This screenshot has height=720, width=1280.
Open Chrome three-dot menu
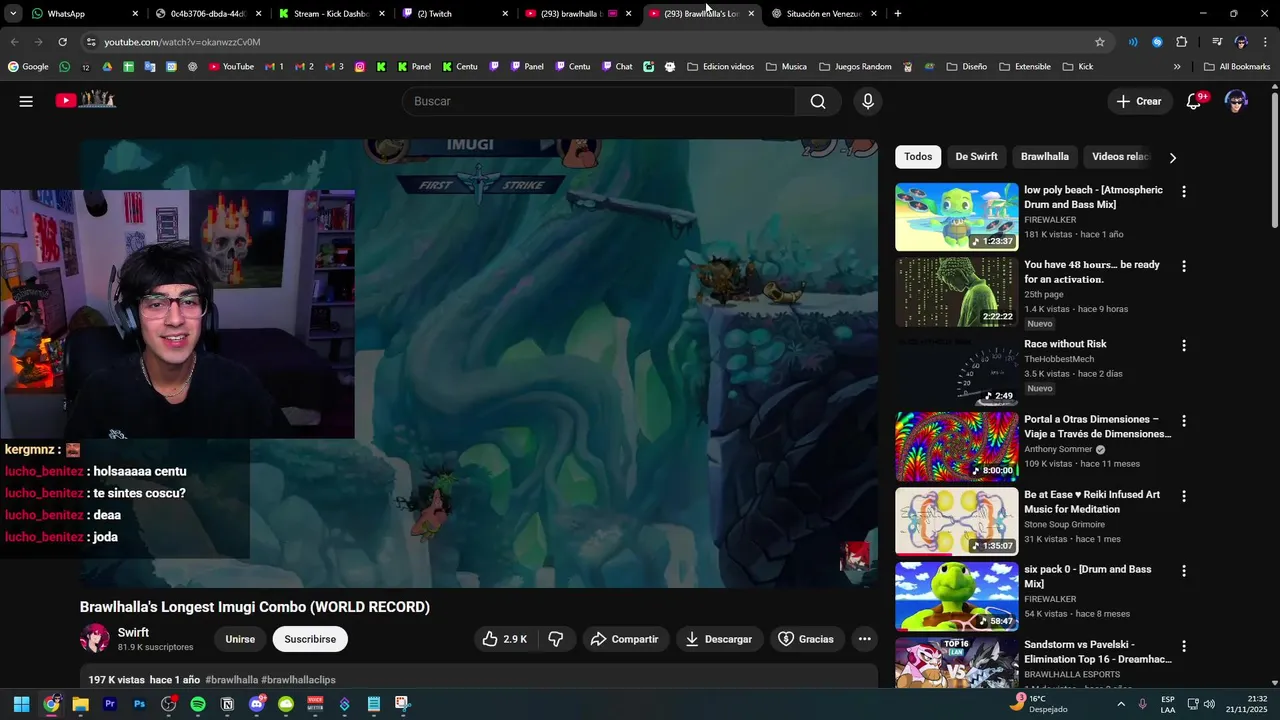click(x=1263, y=42)
